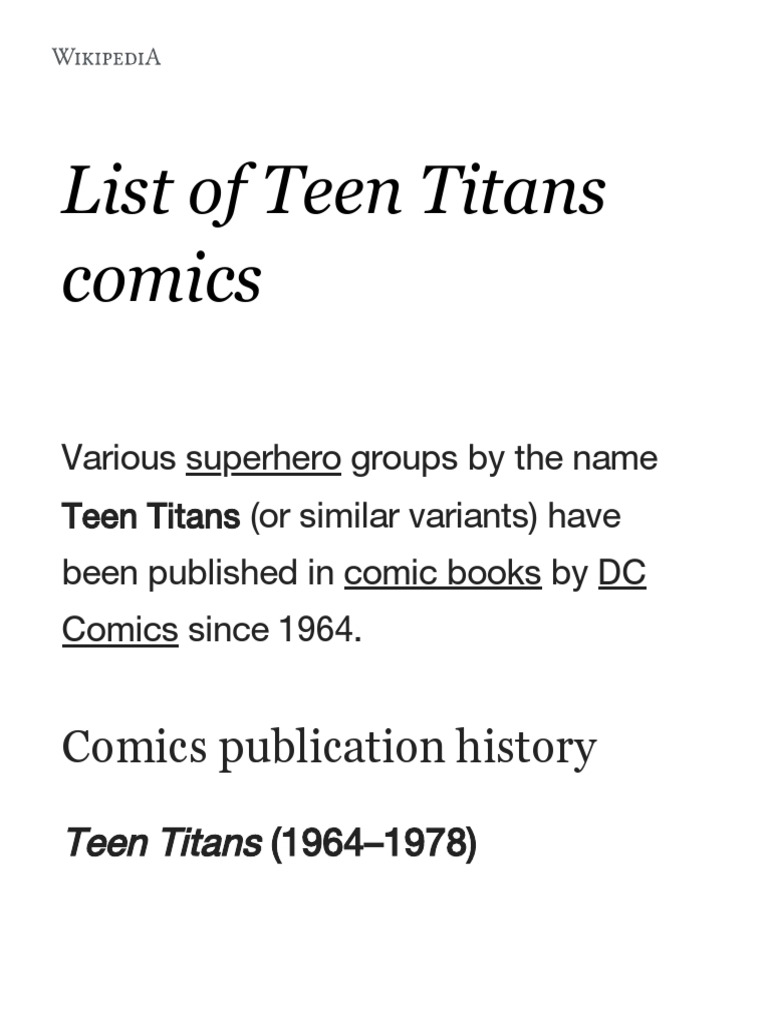Screen dimensions: 768x1024
Task: Follow the comic books link
Action: tap(442, 574)
